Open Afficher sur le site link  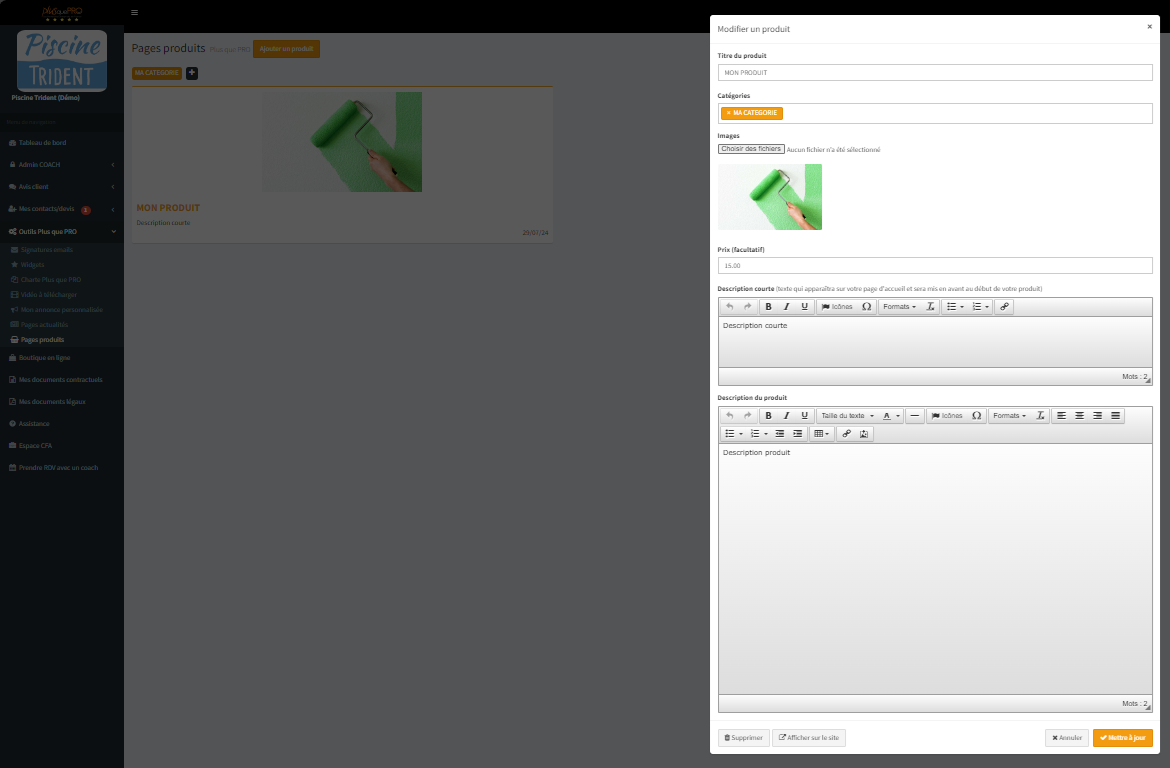coord(809,738)
